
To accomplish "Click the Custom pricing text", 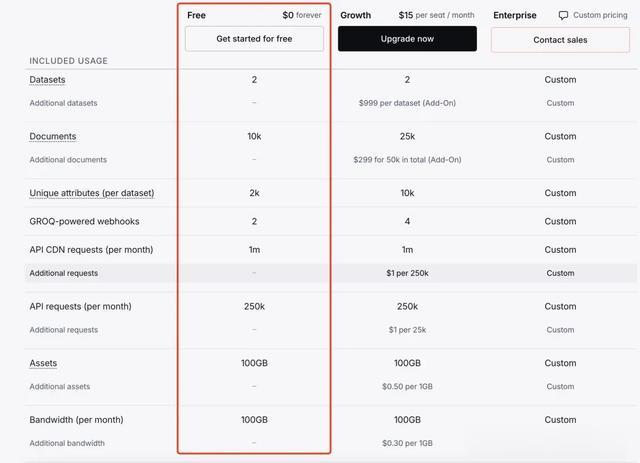I will point(600,15).
